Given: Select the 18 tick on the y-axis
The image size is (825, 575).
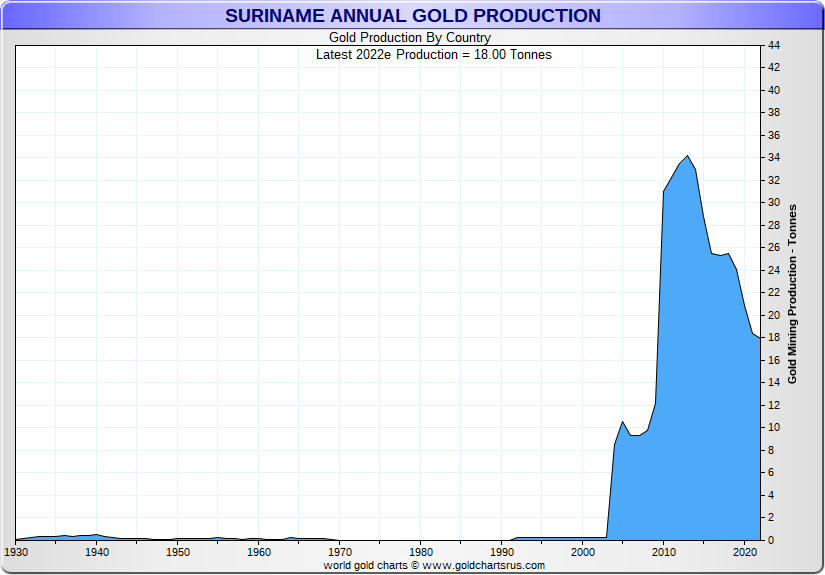Looking at the screenshot, I should point(774,337).
